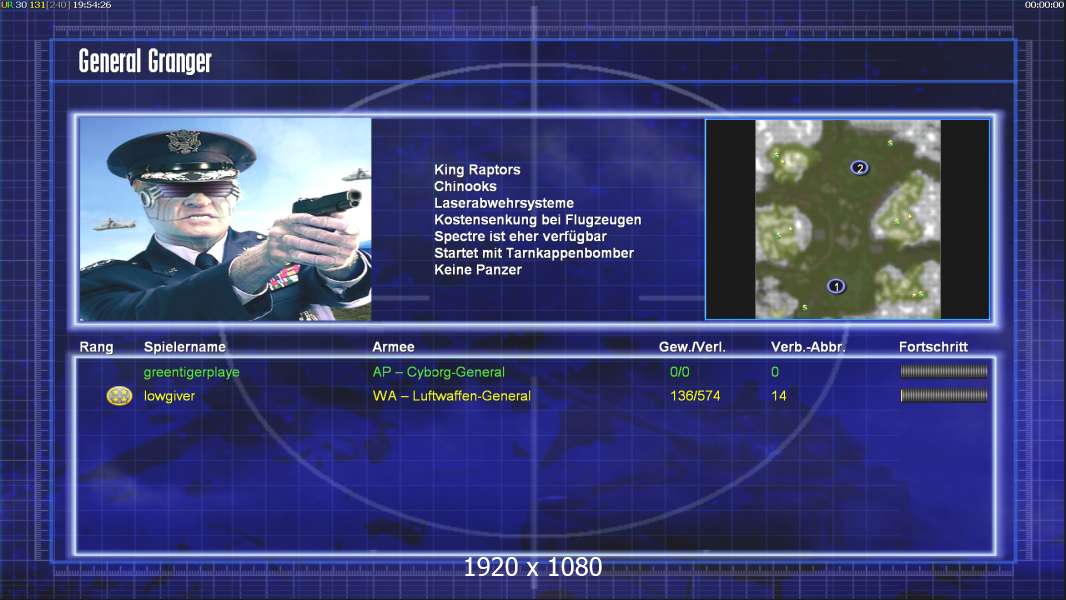Click lowgiver's gold rank medal icon
Image resolution: width=1066 pixels, height=600 pixels.
click(x=119, y=395)
